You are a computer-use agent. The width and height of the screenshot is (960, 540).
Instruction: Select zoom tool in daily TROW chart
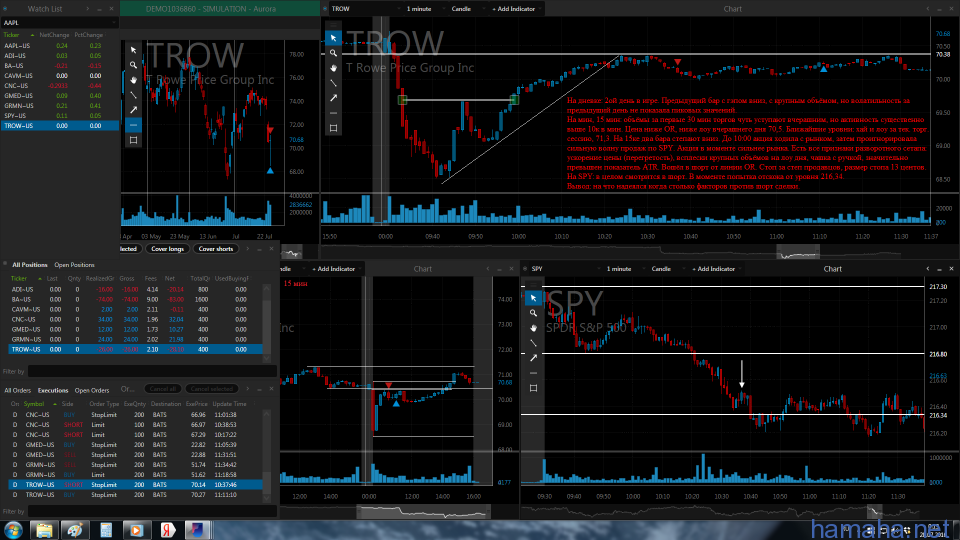pyautogui.click(x=133, y=65)
